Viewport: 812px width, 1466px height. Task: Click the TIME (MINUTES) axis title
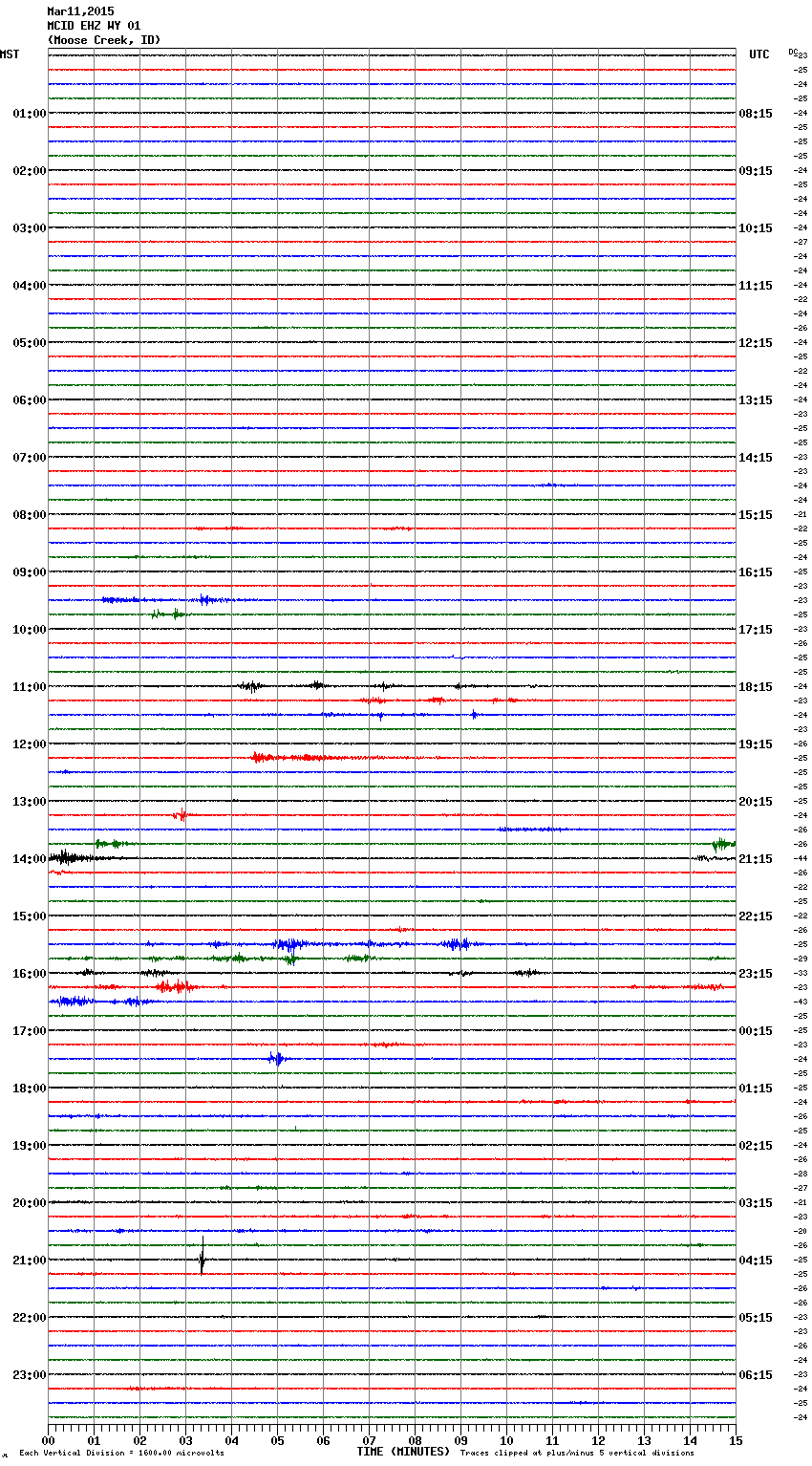pos(403,1452)
